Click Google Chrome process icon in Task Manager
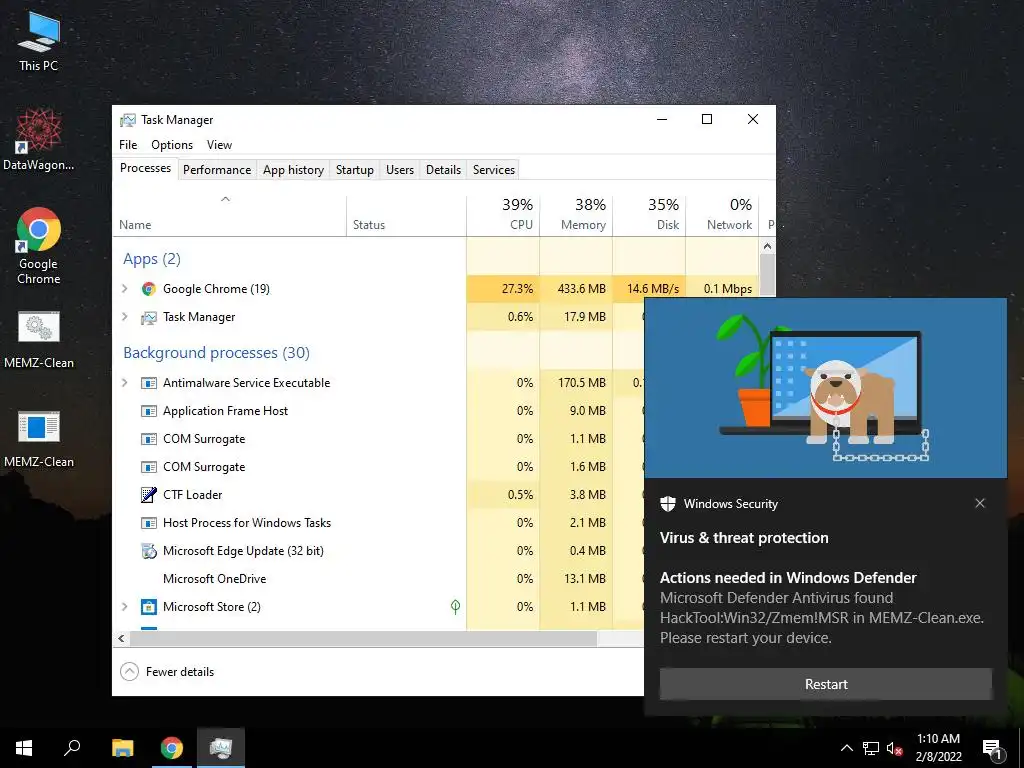This screenshot has width=1024, height=768. coord(149,289)
